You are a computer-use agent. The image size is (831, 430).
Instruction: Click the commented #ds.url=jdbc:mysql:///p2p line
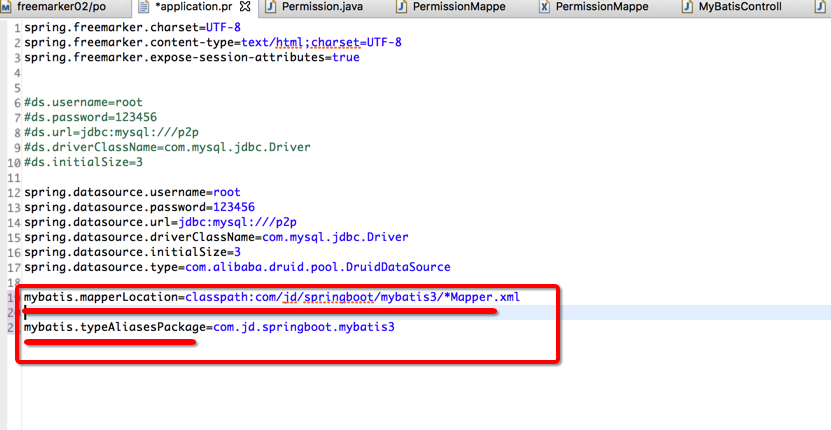click(x=111, y=132)
